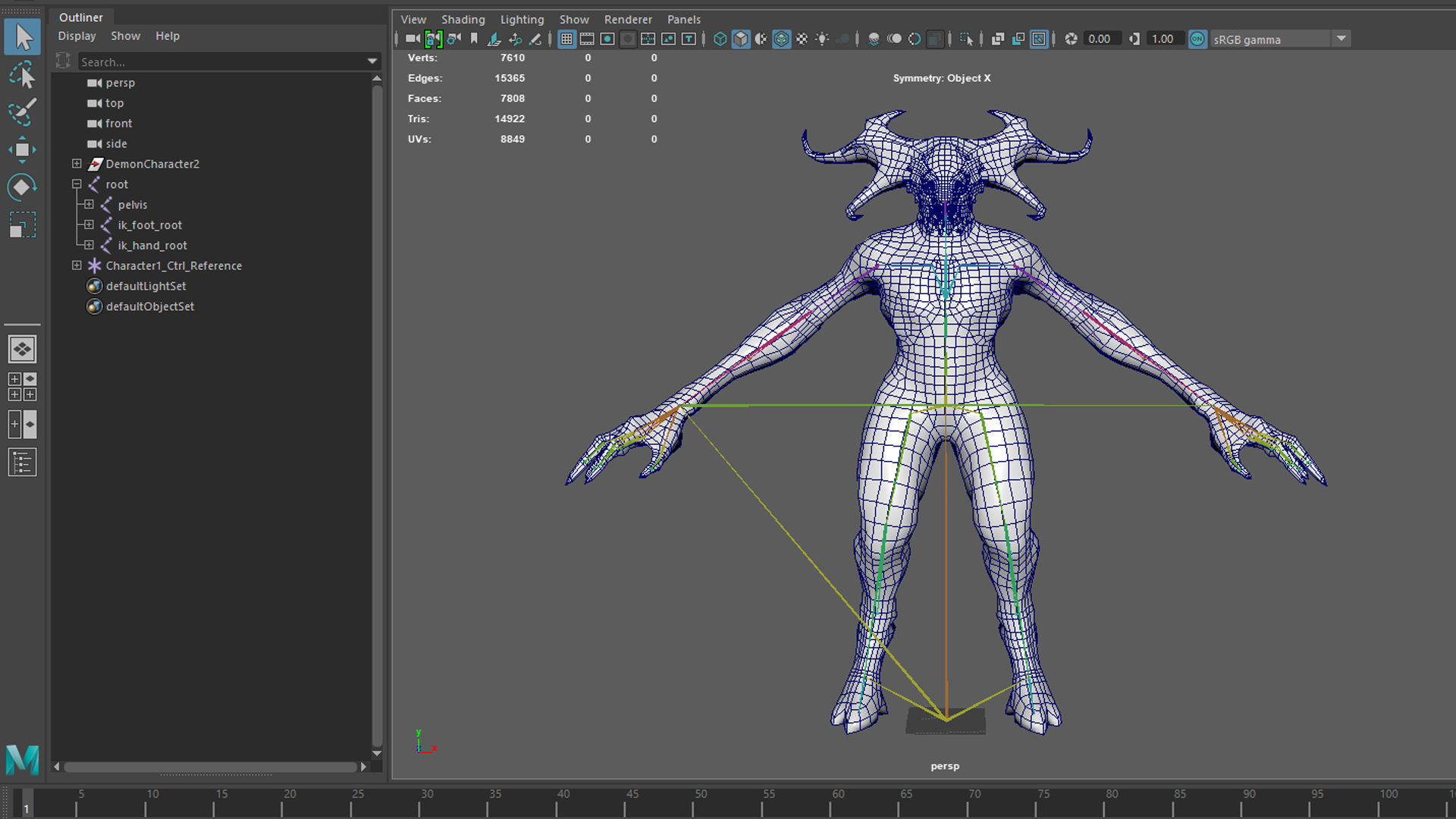This screenshot has height=819, width=1456.
Task: Toggle the Film gate display
Action: pyautogui.click(x=587, y=39)
